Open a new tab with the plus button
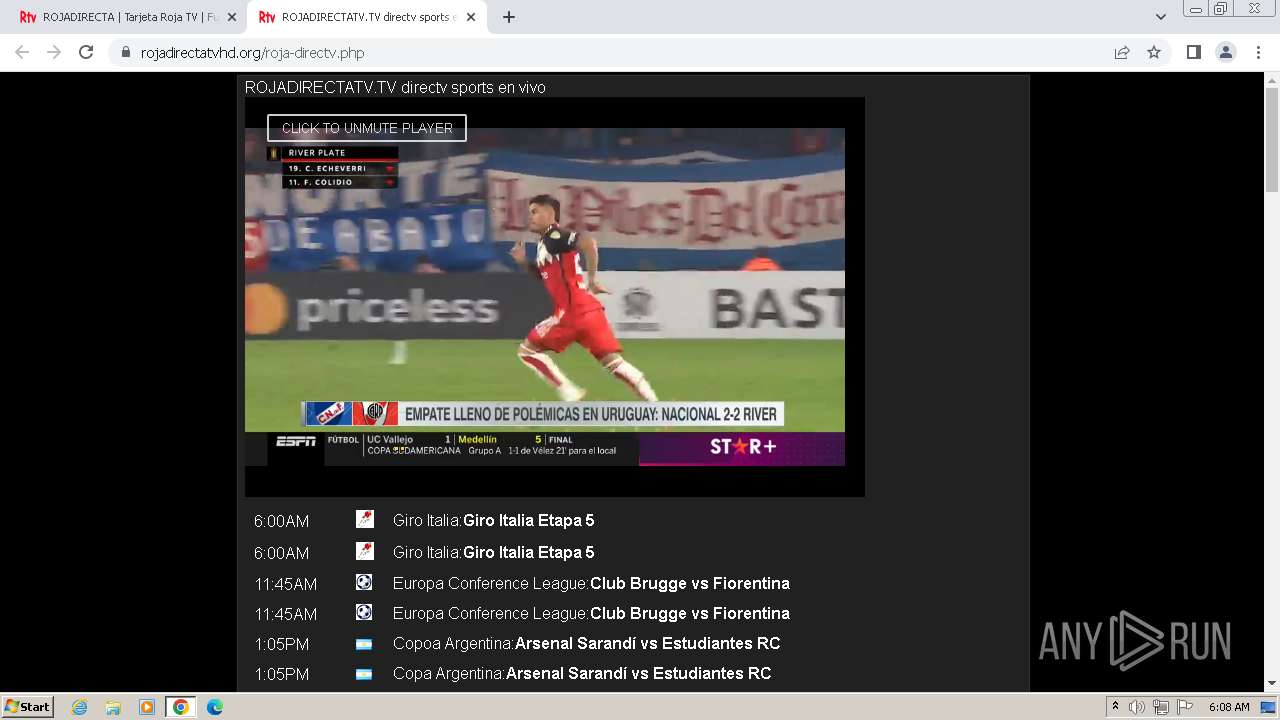Viewport: 1280px width, 720px height. point(509,17)
